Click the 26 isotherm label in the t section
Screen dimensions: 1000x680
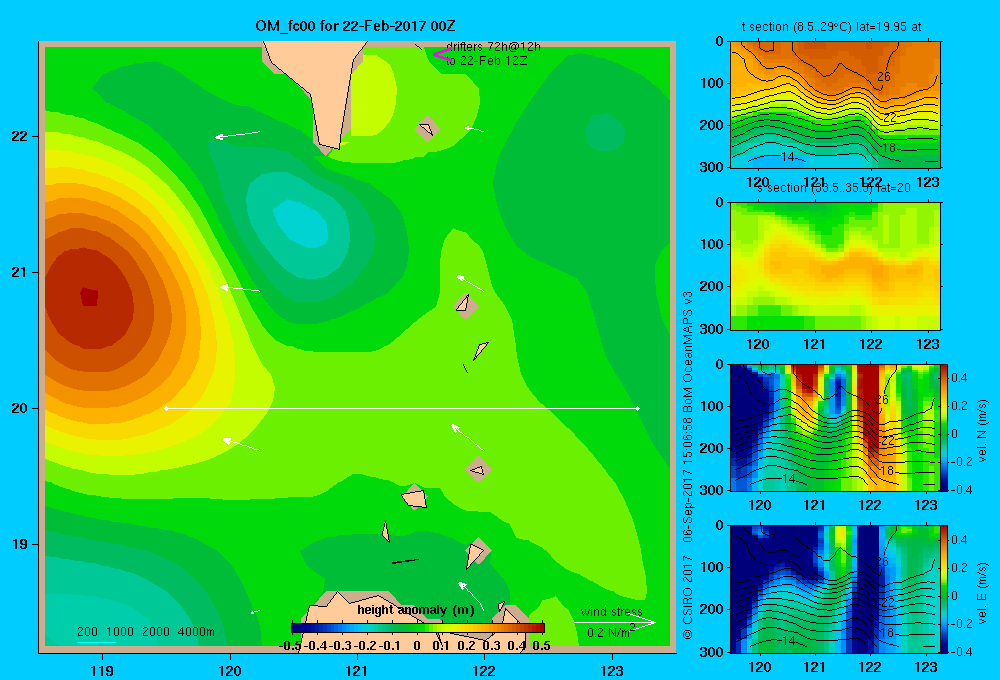pyautogui.click(x=883, y=77)
